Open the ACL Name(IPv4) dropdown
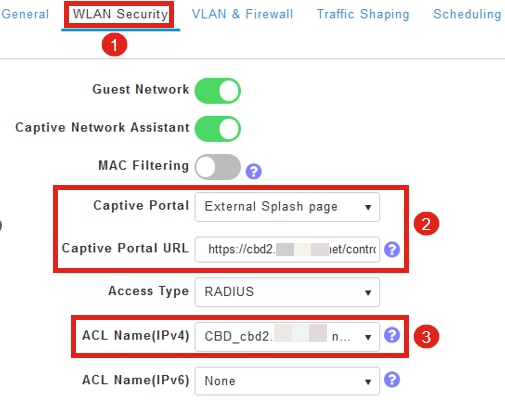The image size is (505, 405). tap(287, 337)
